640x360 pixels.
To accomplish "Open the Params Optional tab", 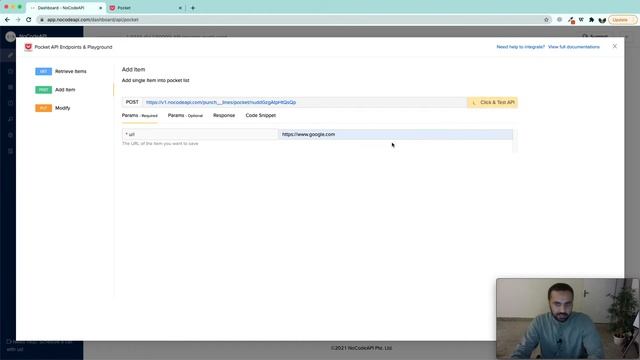I will point(185,116).
